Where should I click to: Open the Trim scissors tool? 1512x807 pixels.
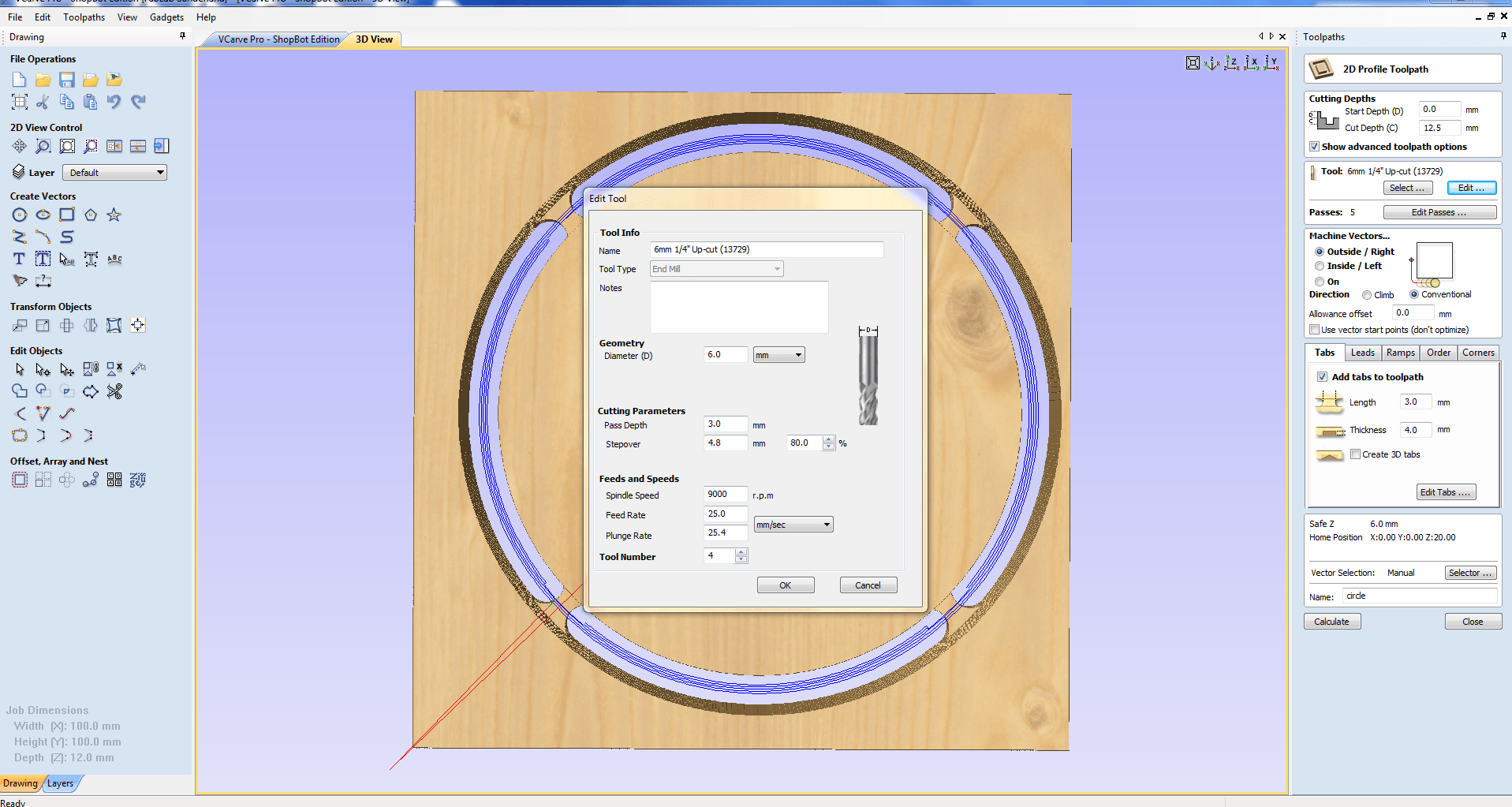click(x=114, y=391)
